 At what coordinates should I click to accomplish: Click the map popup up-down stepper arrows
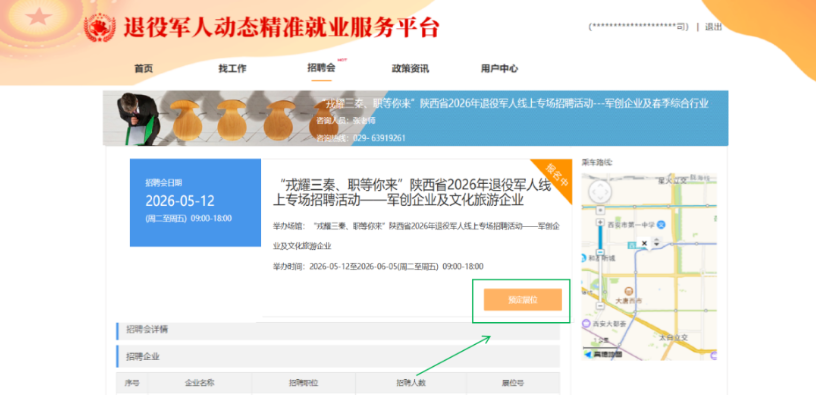656,243
